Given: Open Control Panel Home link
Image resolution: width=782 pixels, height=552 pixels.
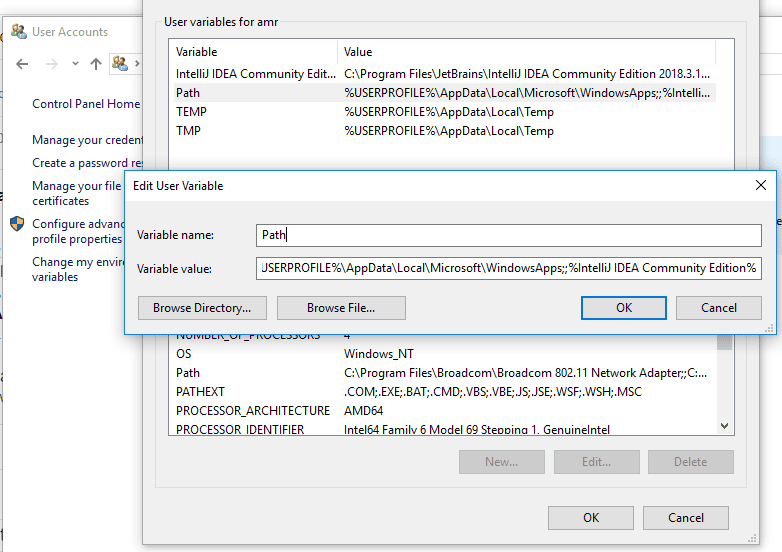Looking at the screenshot, I should tap(86, 104).
